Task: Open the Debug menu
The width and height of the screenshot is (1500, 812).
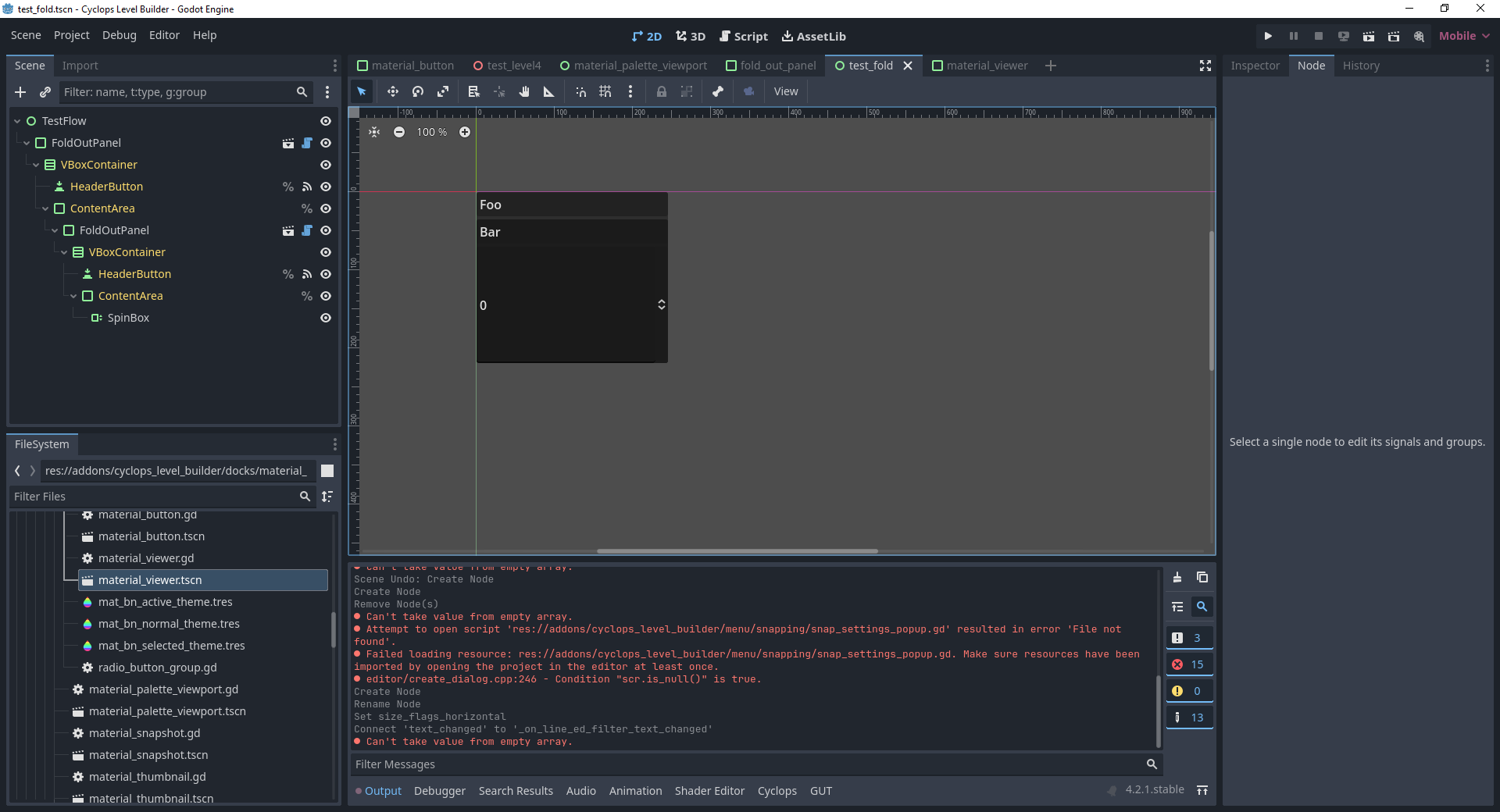Action: point(119,35)
